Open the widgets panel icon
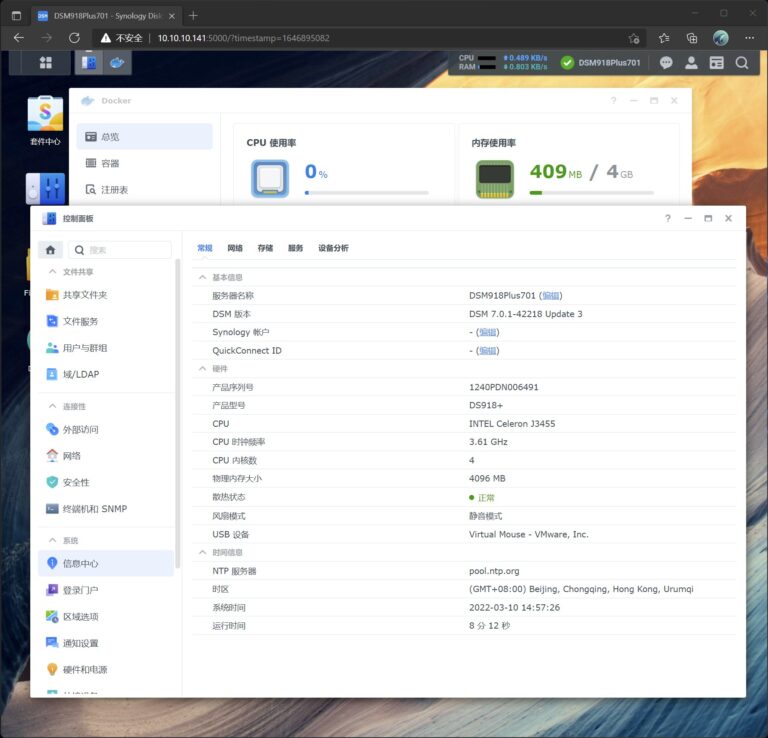The height and width of the screenshot is (738, 768). (x=717, y=63)
